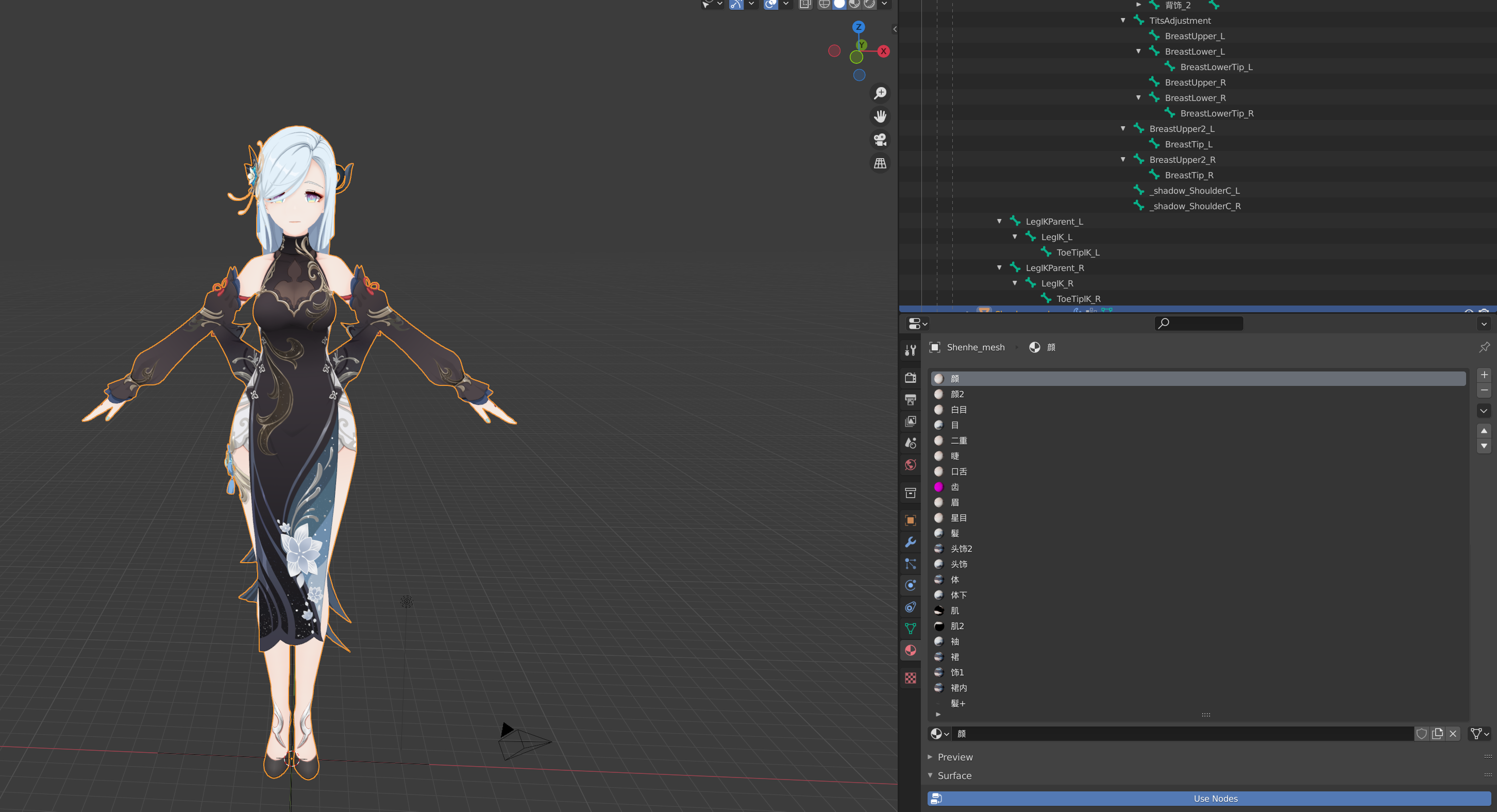The height and width of the screenshot is (812, 1497).
Task: Toggle fake user shield for the material
Action: (1421, 734)
